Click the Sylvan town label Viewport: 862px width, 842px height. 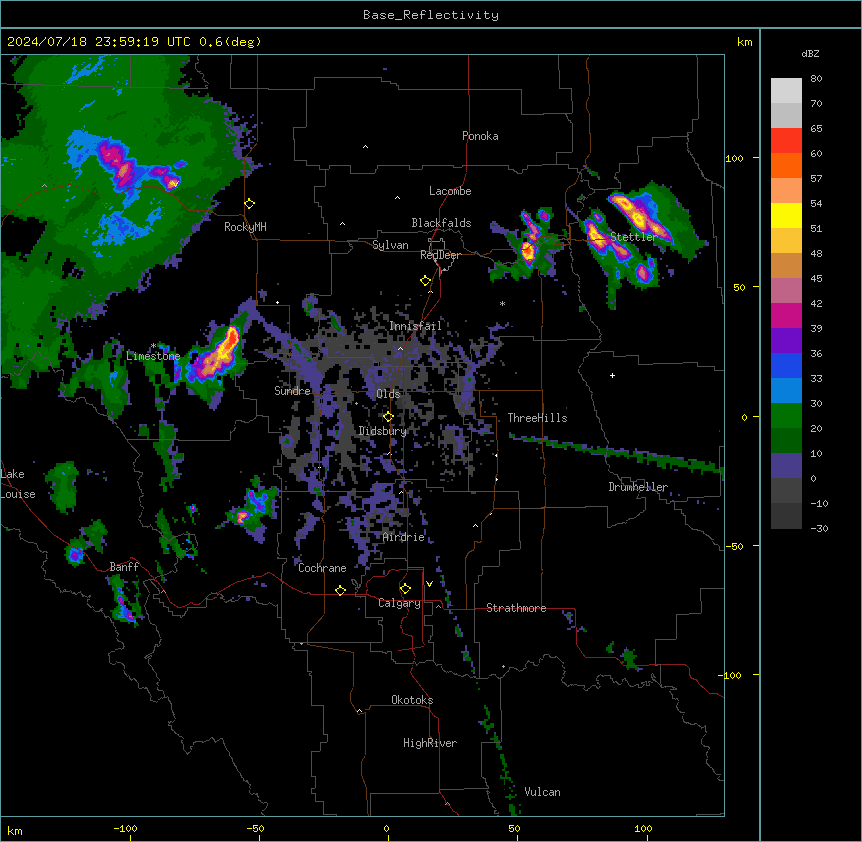[390, 245]
